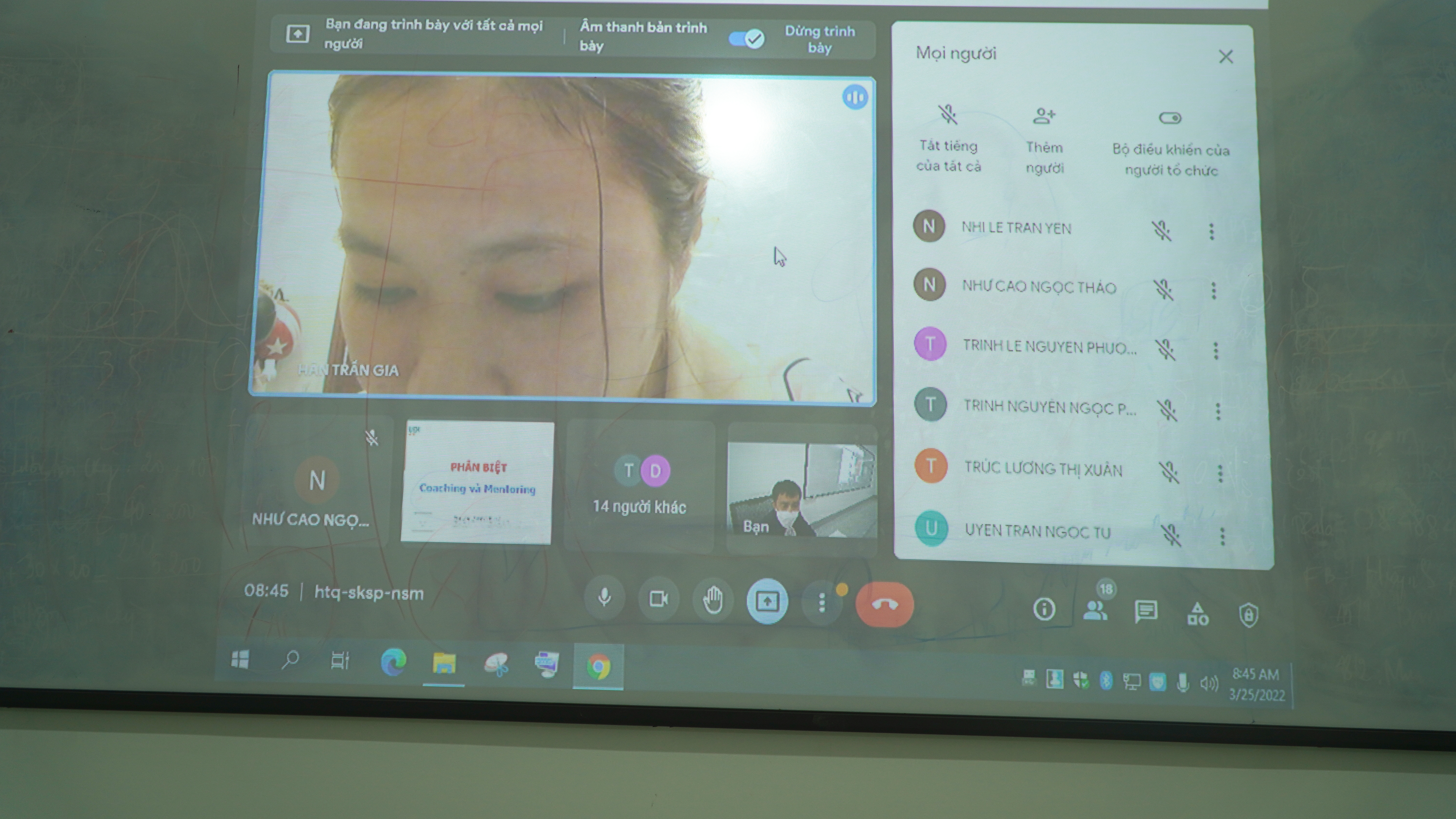1456x819 pixels.
Task: Click Tắt tiếng của tất cả
Action: (x=948, y=139)
